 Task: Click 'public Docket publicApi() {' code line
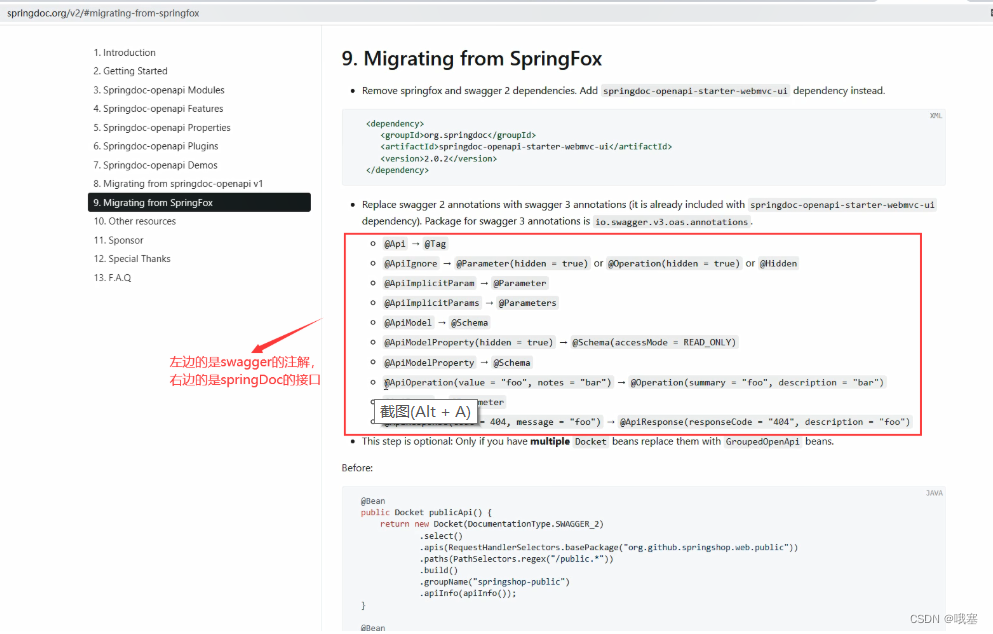[426, 512]
